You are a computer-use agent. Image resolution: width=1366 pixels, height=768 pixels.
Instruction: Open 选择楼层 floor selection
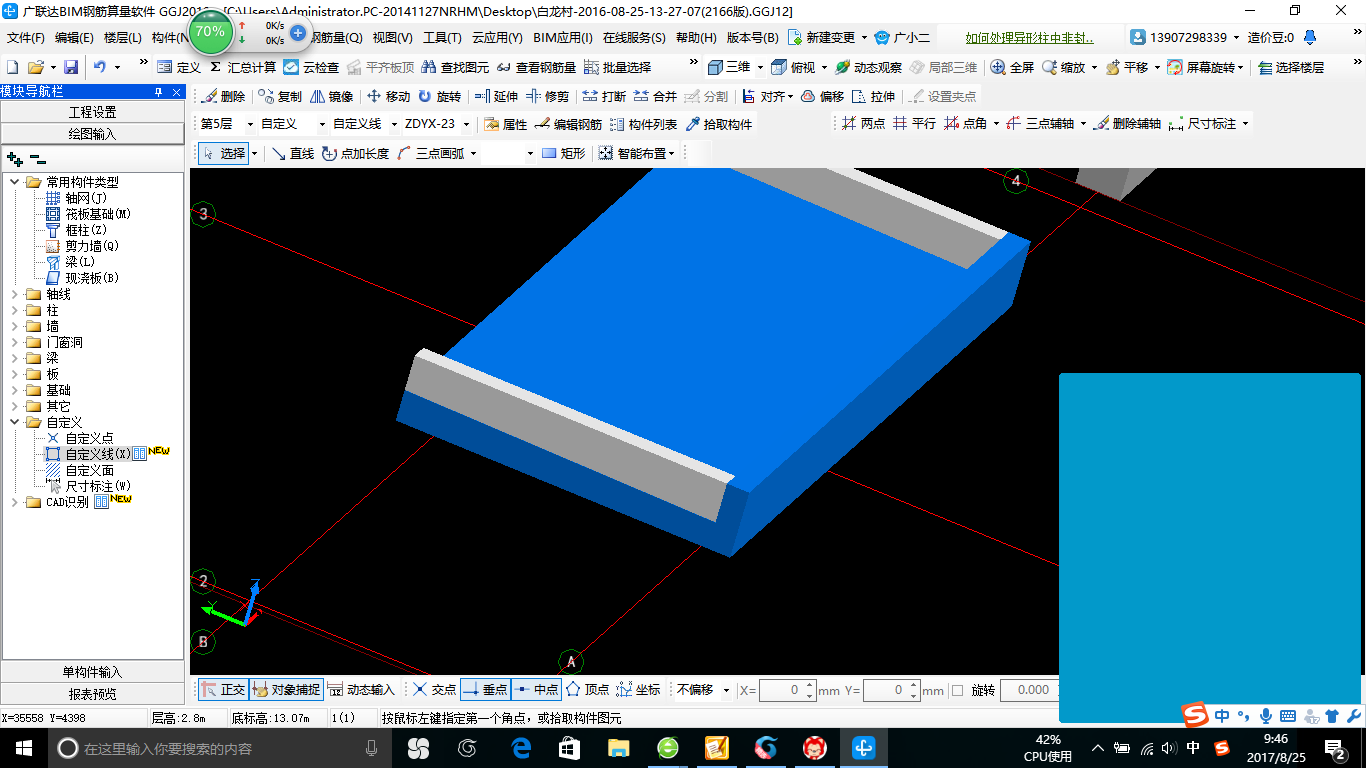click(1291, 67)
